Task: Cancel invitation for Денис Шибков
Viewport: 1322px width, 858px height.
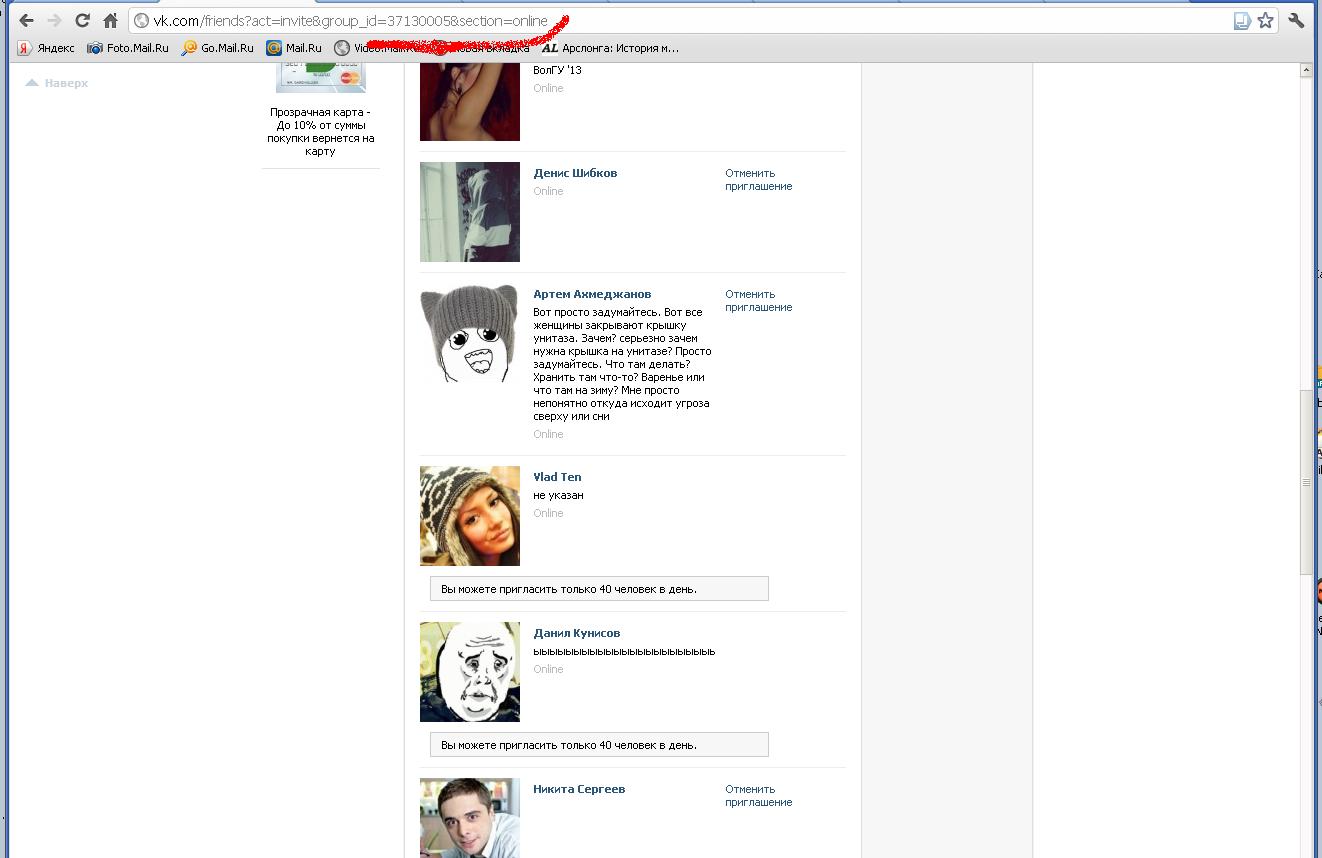Action: 758,180
